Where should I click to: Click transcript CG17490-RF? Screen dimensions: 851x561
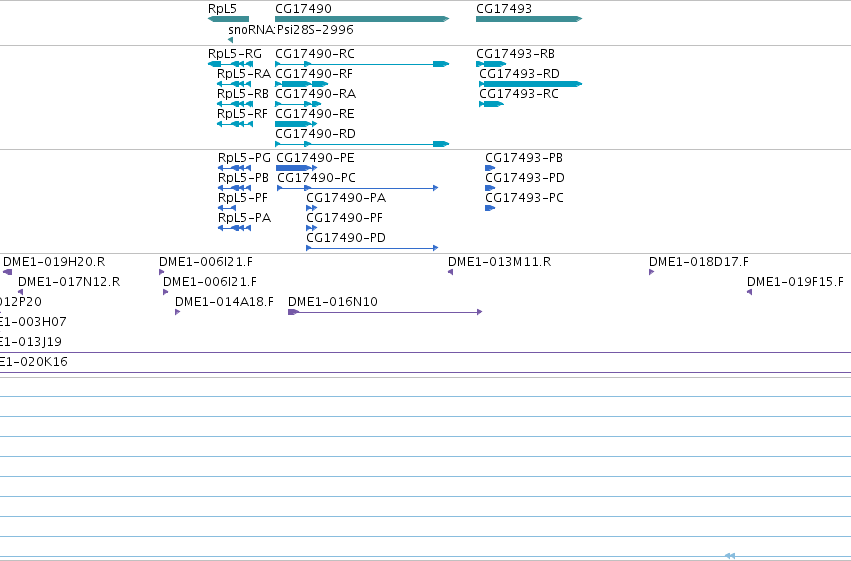click(x=314, y=74)
